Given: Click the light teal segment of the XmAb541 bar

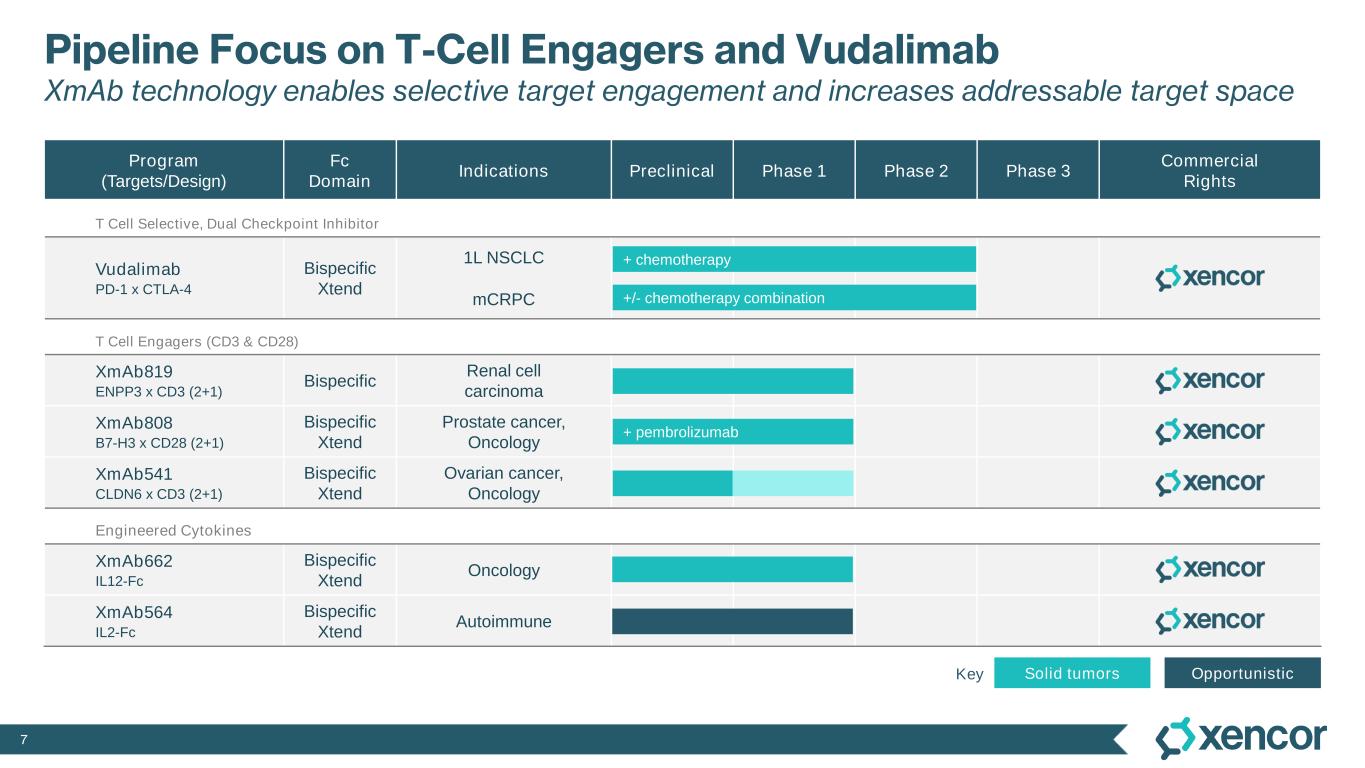Looking at the screenshot, I should (793, 483).
